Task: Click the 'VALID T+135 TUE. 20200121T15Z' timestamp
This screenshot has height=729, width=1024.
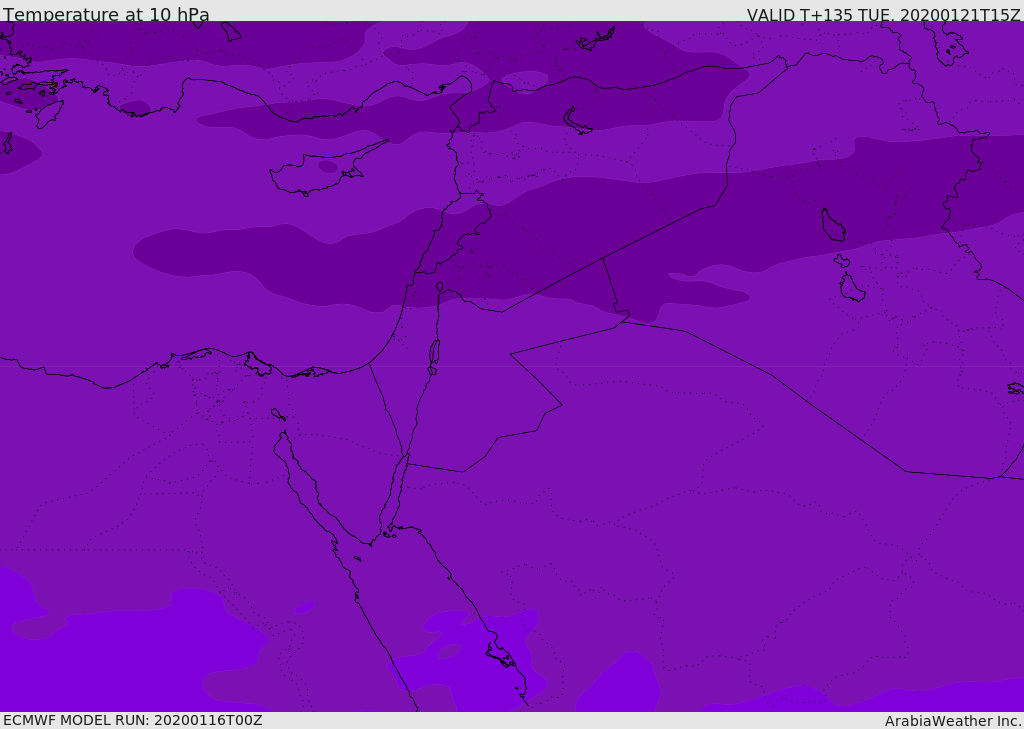Action: [884, 14]
